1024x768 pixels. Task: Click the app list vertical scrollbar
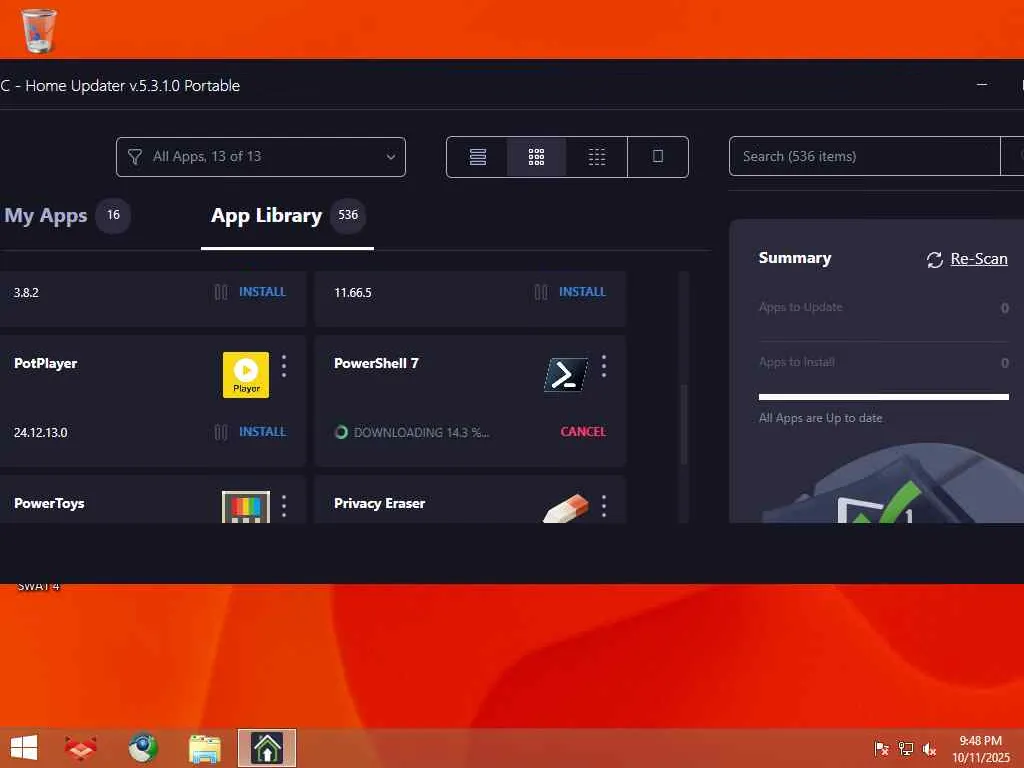coord(684,424)
